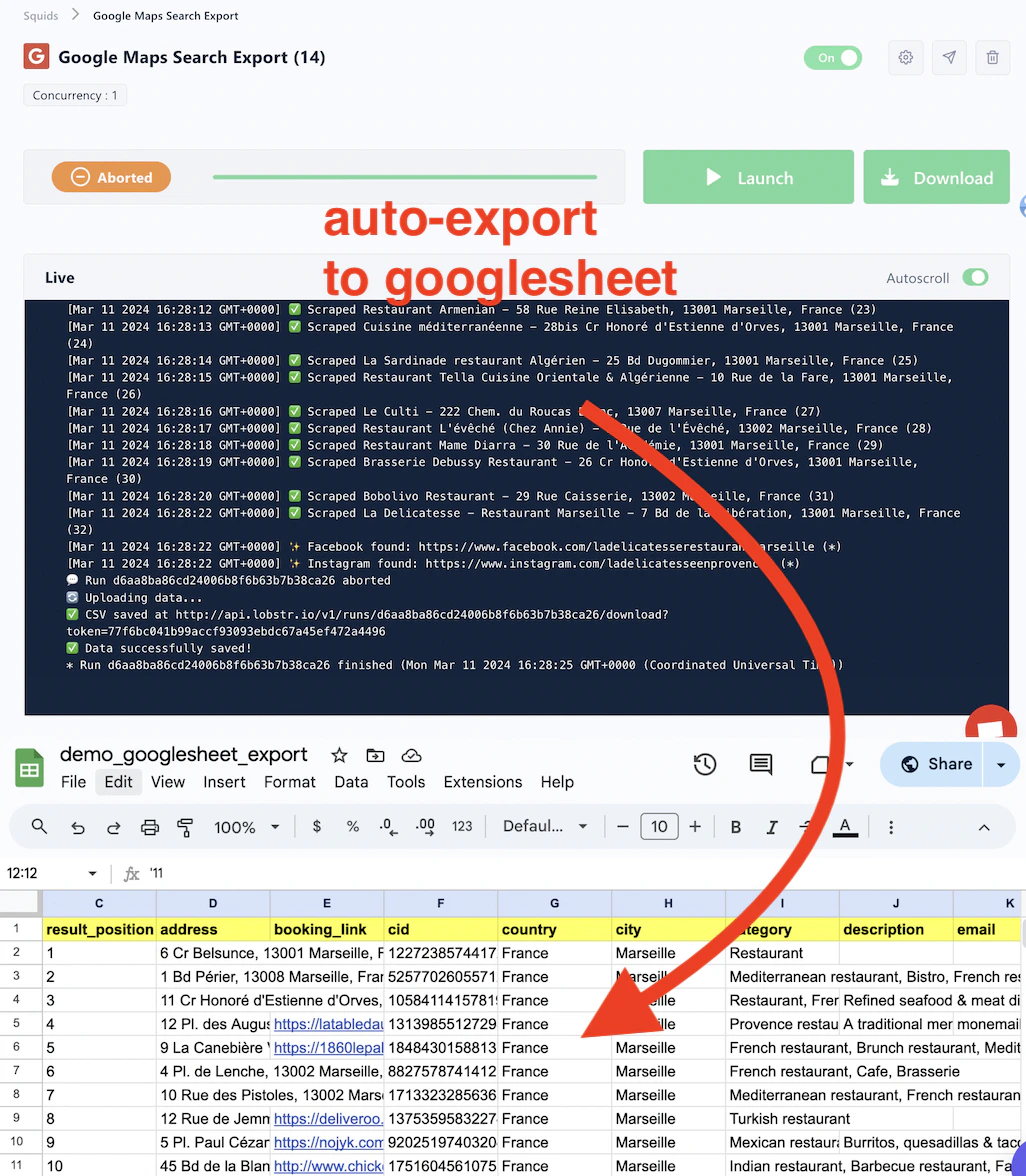Open Google Sheets home icon

pos(29,767)
